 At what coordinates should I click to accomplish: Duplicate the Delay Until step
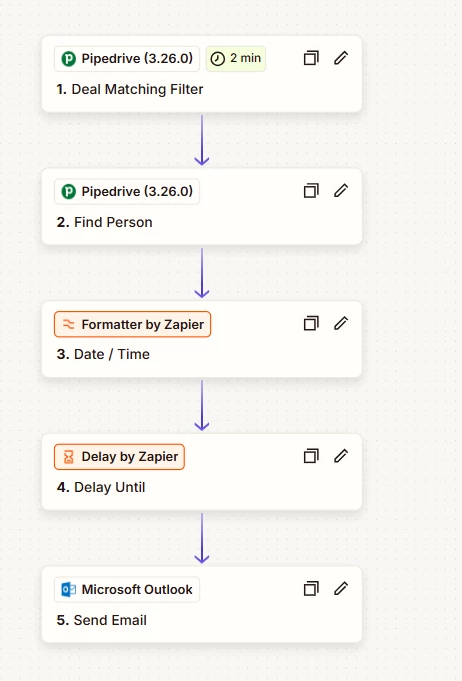click(x=311, y=456)
